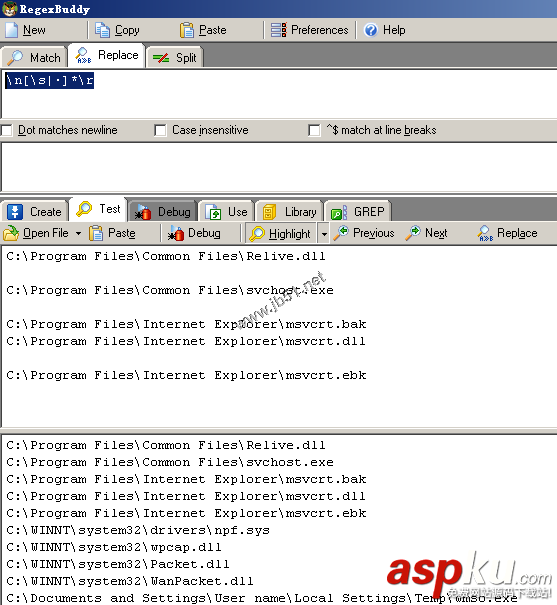Click result line C:\WINNT\system32\drivers\npf.sys
Image resolution: width=557 pixels, height=605 pixels.
[138, 530]
